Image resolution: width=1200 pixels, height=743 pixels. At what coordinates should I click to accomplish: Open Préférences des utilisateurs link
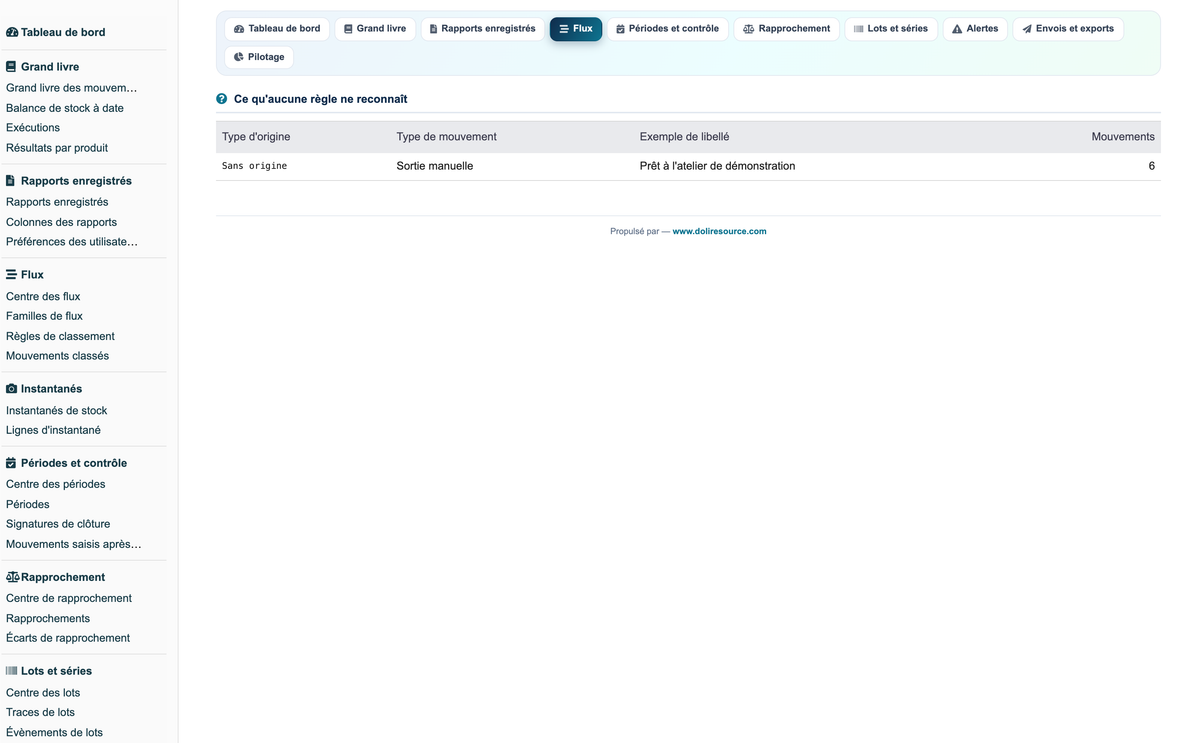(72, 242)
